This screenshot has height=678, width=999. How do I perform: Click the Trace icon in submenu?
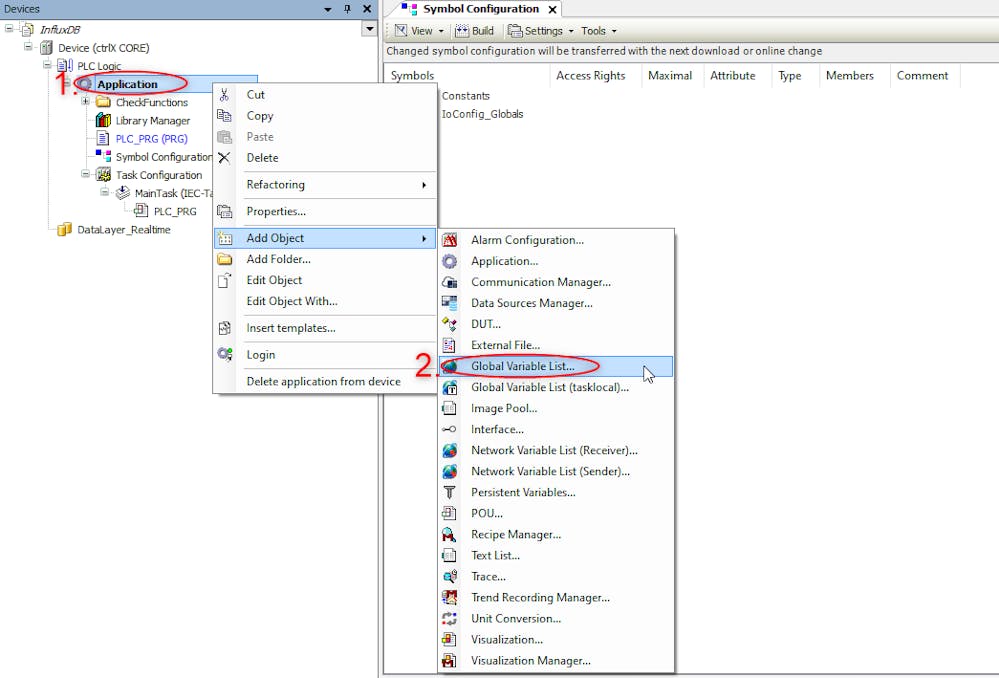[449, 577]
